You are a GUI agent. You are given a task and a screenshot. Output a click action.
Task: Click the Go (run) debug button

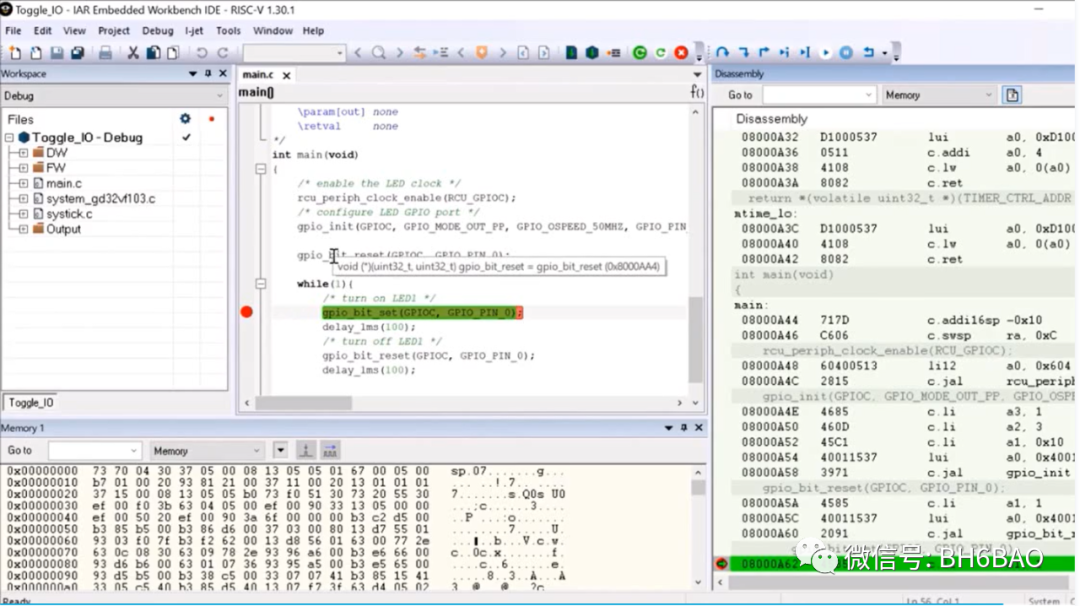(826, 52)
